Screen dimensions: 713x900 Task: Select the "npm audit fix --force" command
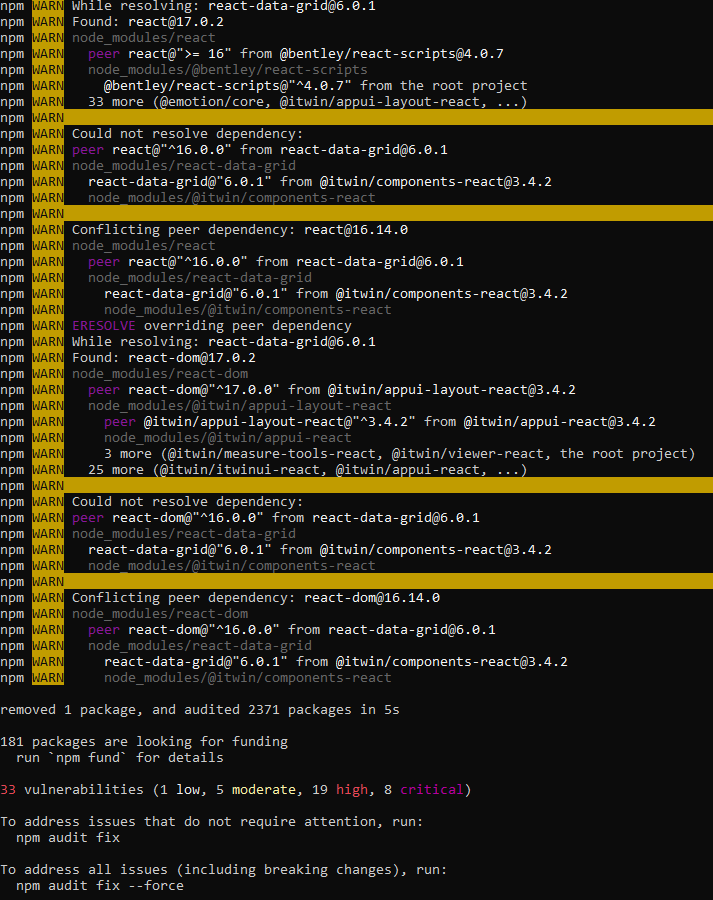click(x=100, y=886)
